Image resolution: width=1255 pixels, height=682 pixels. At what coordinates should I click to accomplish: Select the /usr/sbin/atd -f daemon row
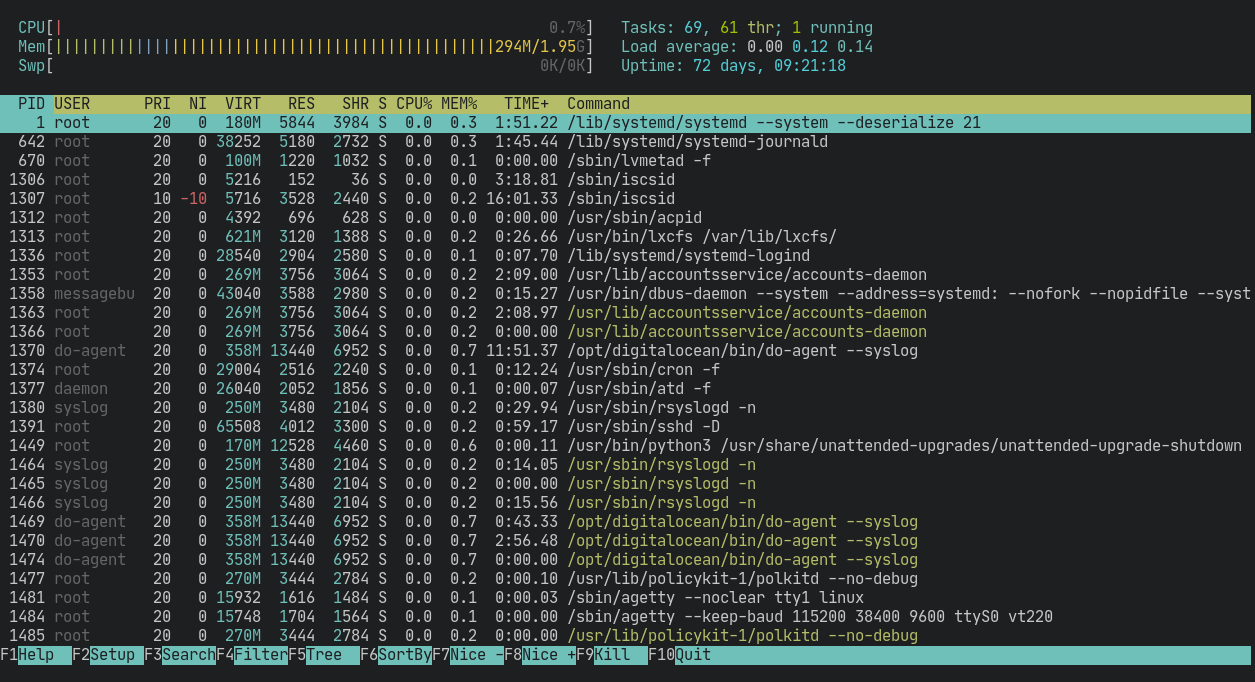[x=626, y=389]
